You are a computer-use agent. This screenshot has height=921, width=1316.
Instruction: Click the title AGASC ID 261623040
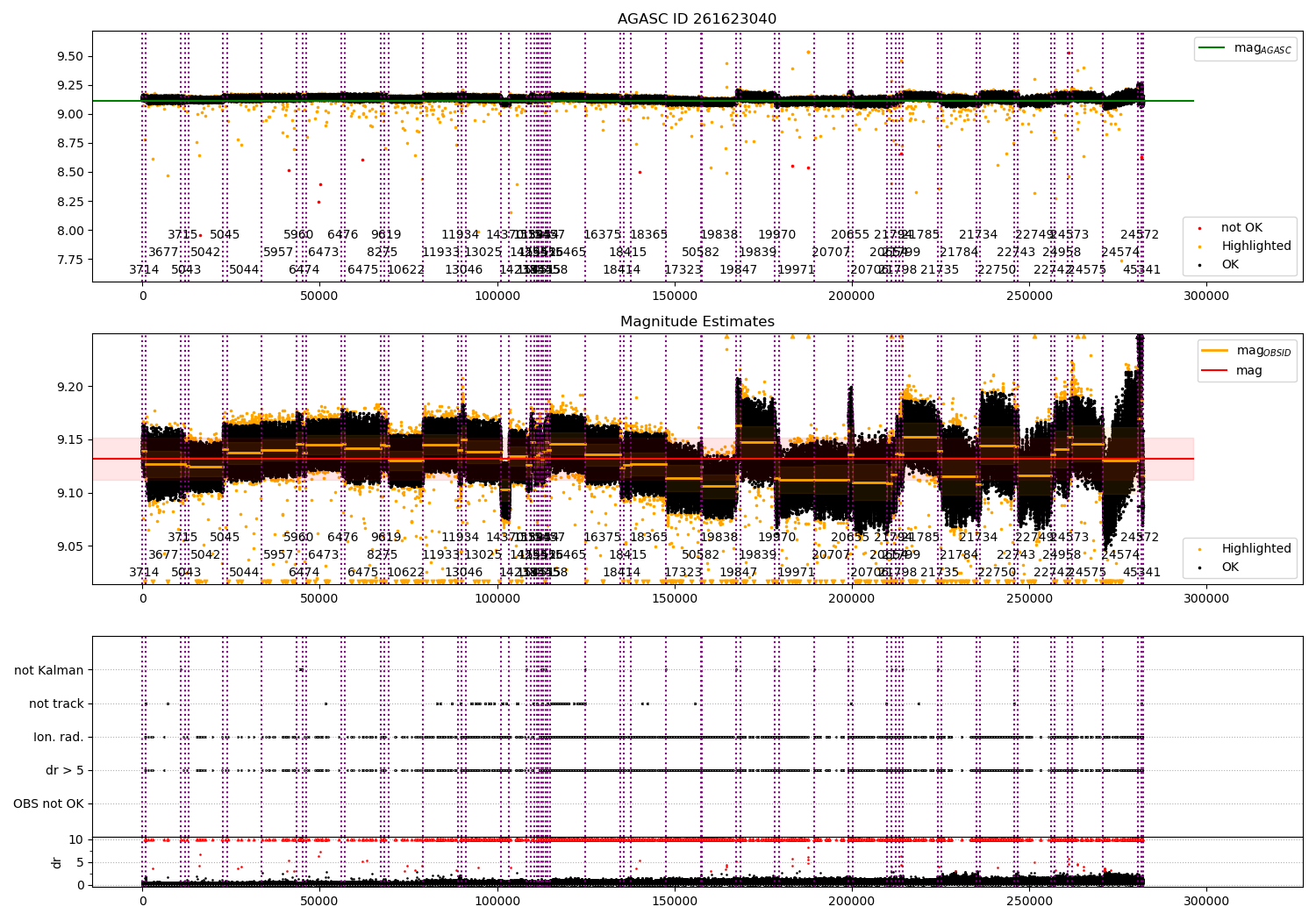697,19
